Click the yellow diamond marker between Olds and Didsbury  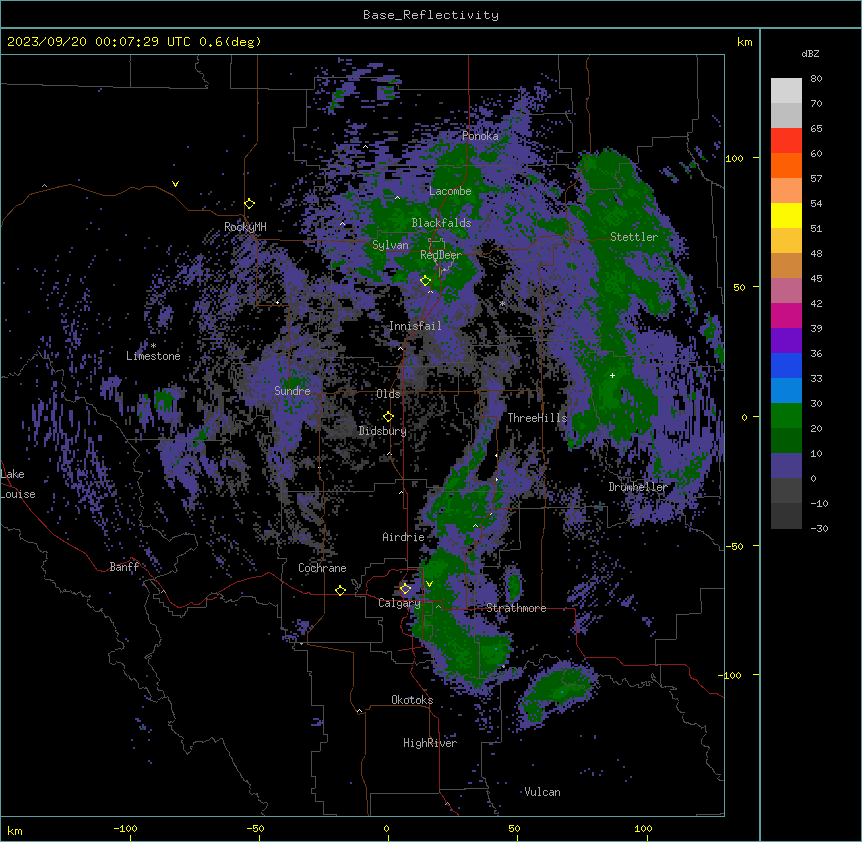coord(388,417)
